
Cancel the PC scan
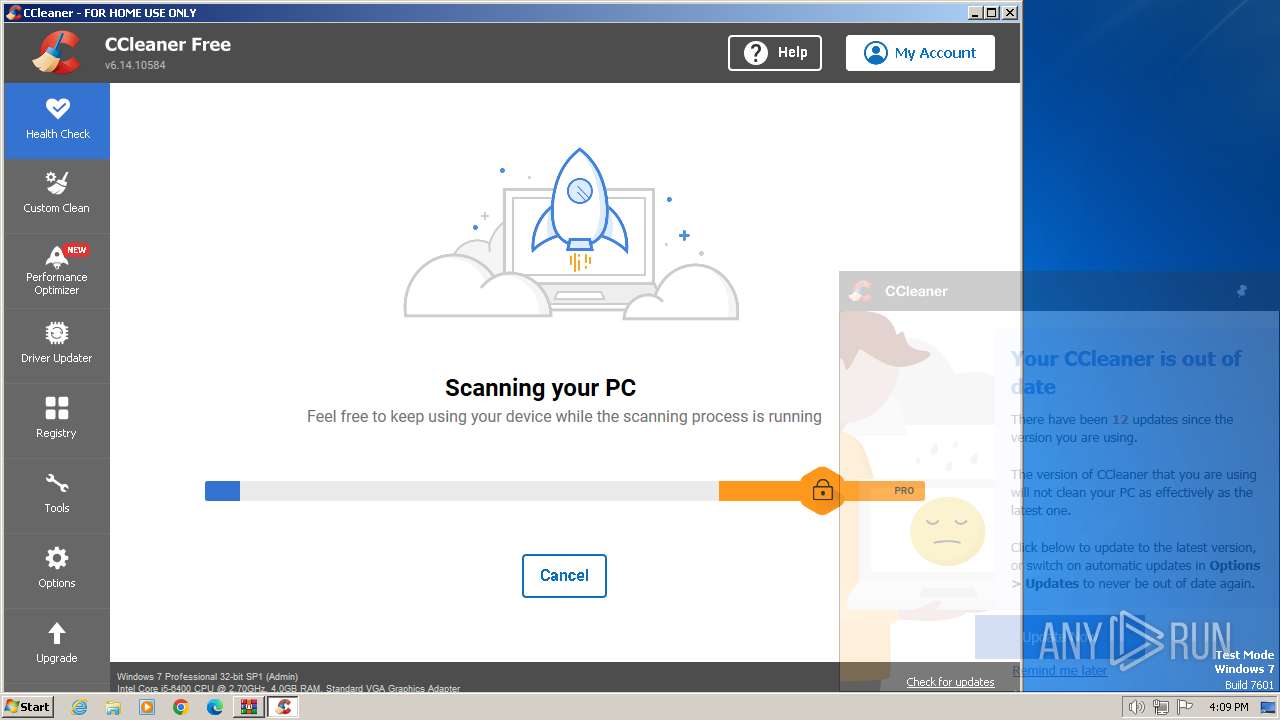pos(564,576)
